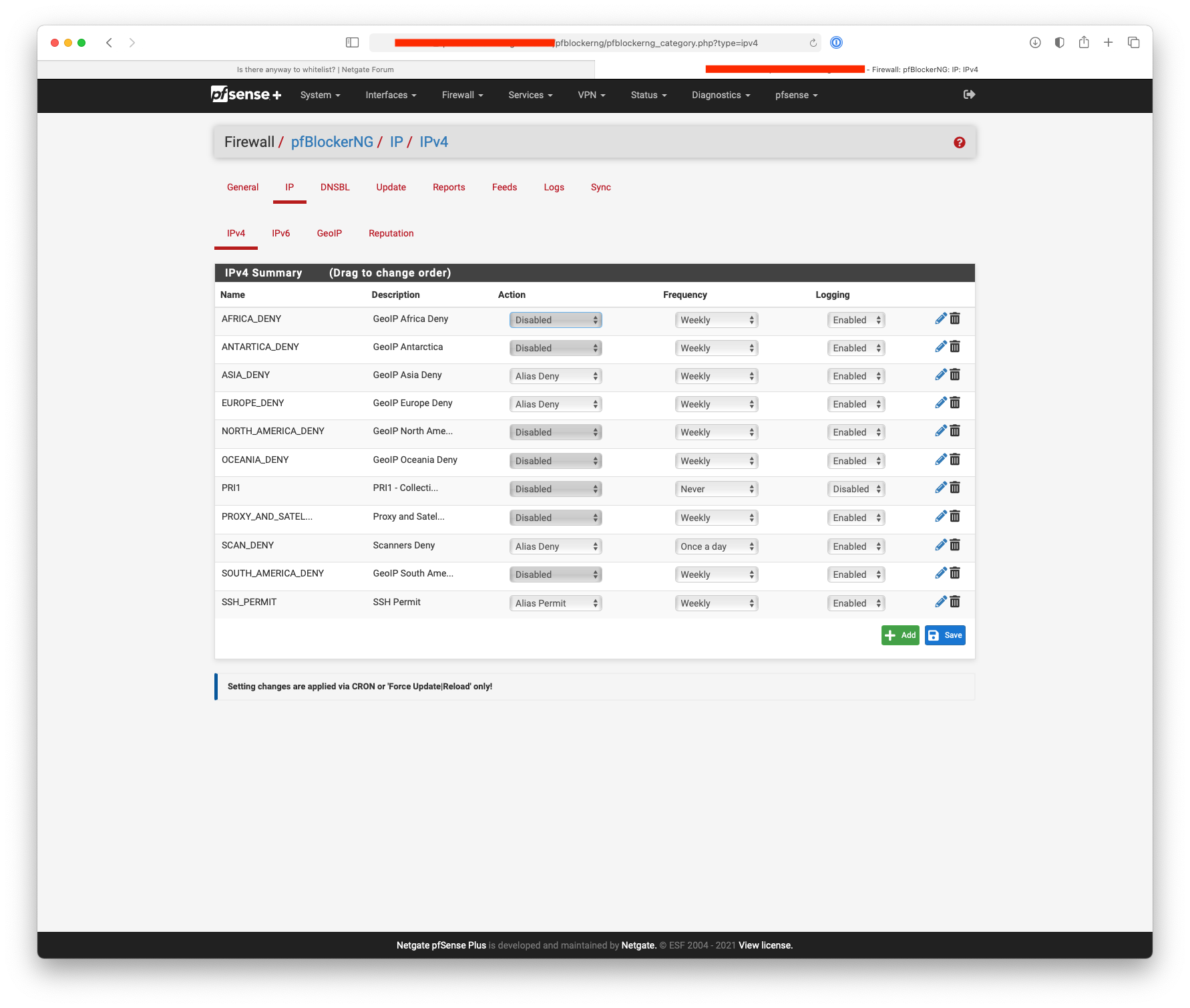The width and height of the screenshot is (1190, 1008).
Task: Delete the PRI1 row with trash icon
Action: point(955,488)
